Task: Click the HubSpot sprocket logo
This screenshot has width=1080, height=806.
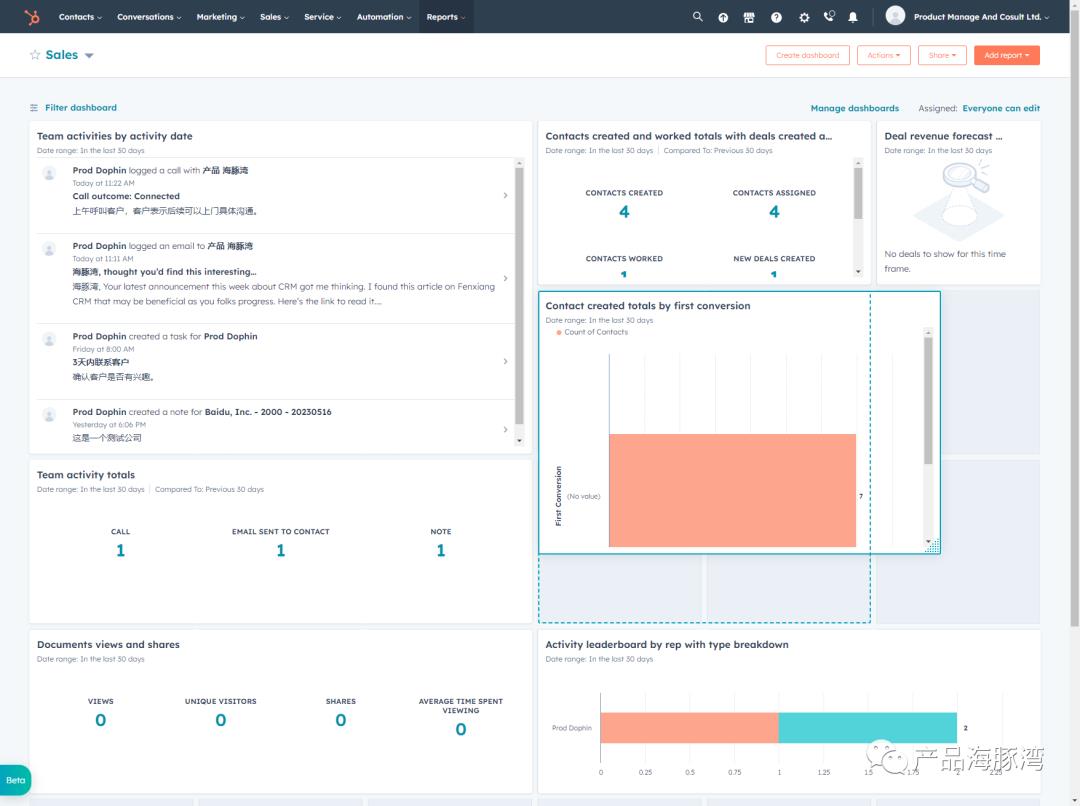Action: coord(32,17)
